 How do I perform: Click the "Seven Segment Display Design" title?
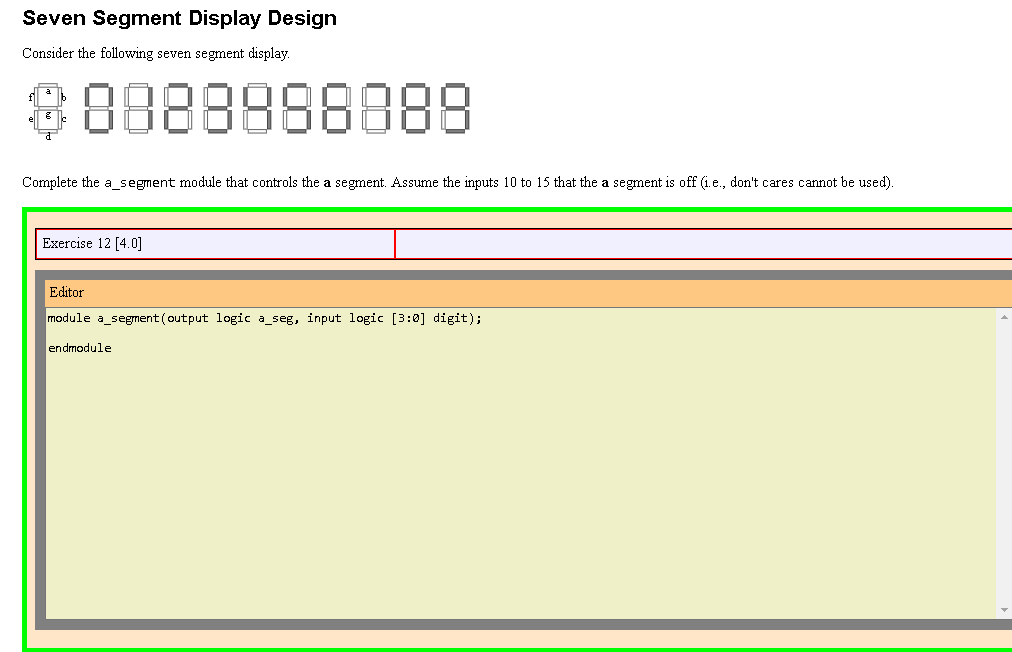[x=179, y=18]
